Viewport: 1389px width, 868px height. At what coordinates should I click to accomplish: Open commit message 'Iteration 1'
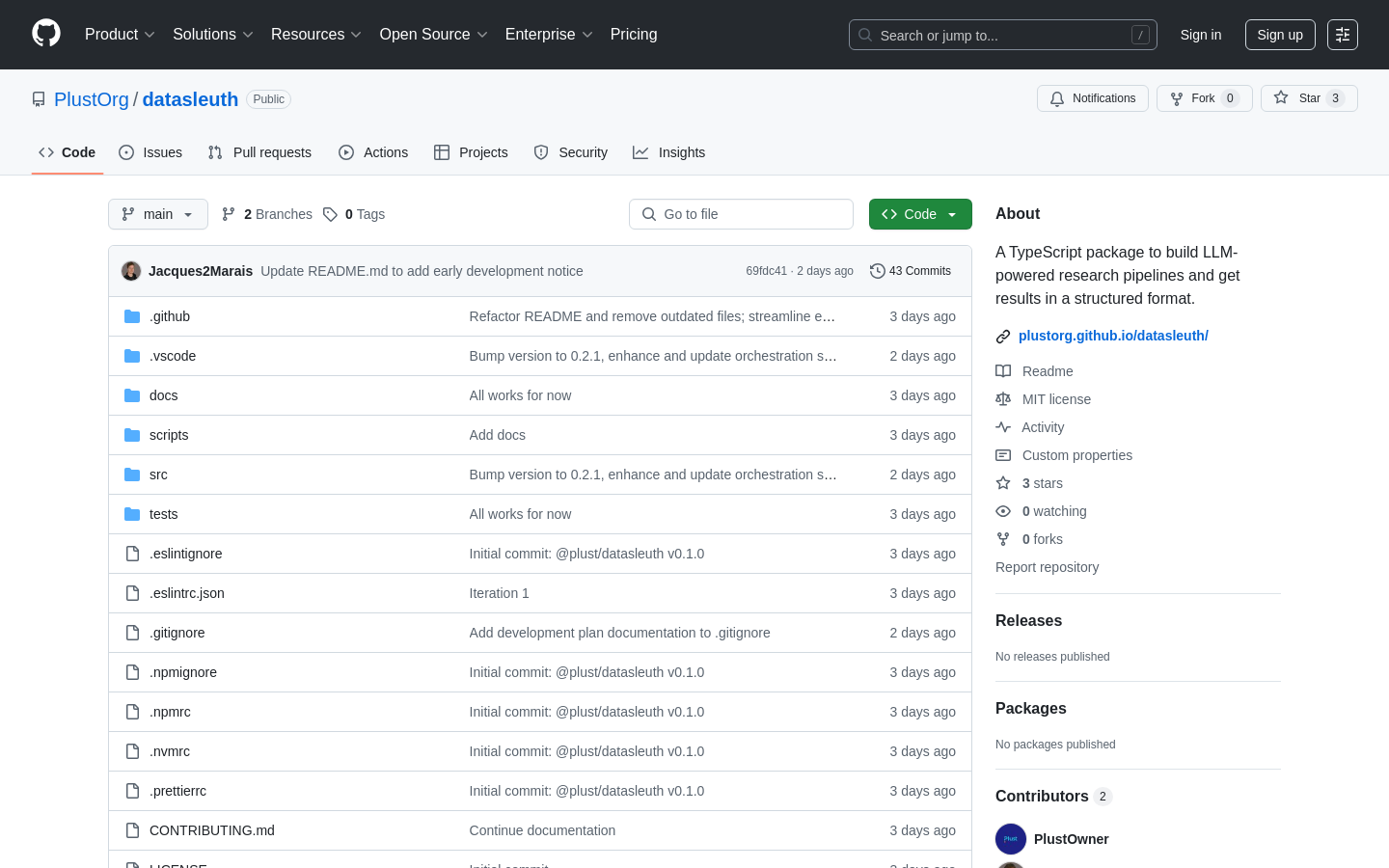[x=499, y=593]
